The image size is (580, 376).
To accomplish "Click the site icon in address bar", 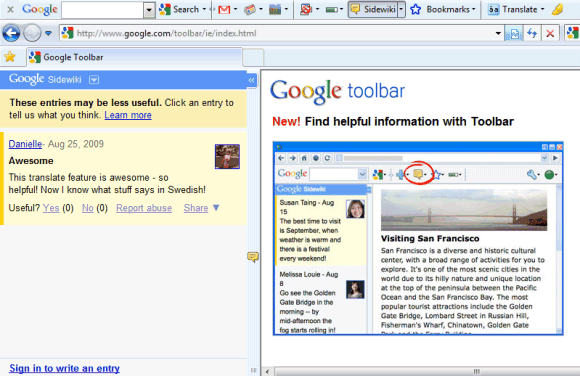I will 67,33.
